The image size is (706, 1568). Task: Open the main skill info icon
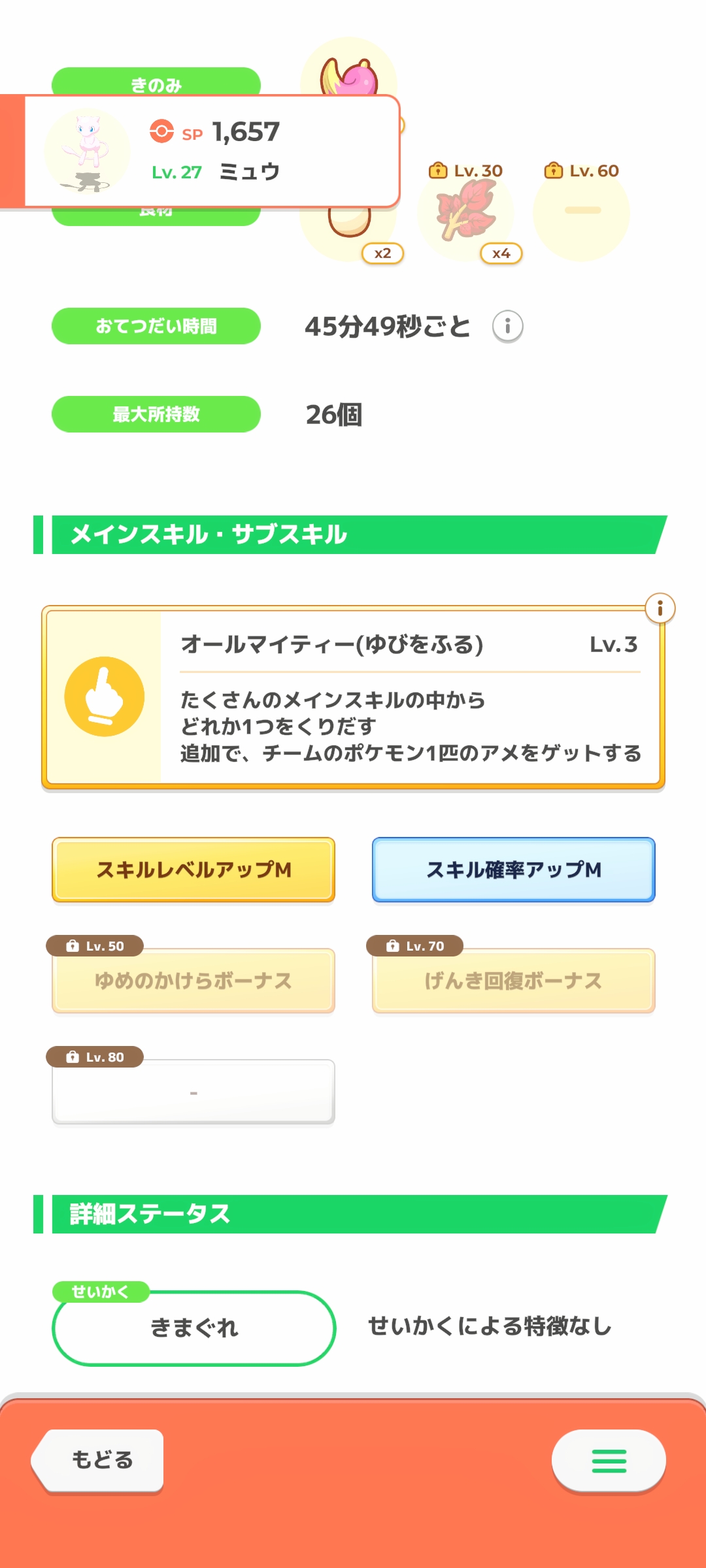click(660, 608)
